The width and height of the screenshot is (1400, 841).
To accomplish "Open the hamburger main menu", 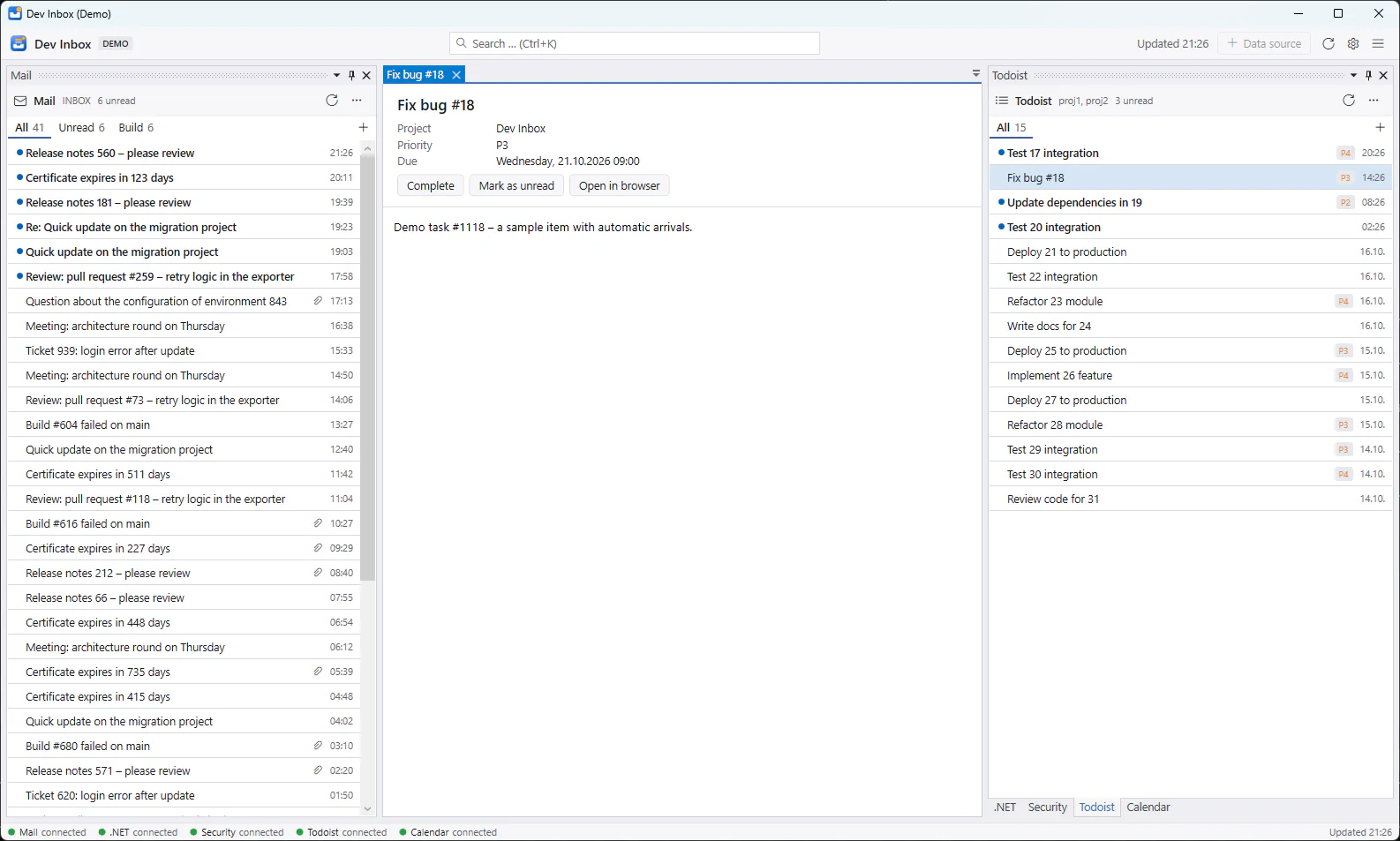I will coord(1378,43).
